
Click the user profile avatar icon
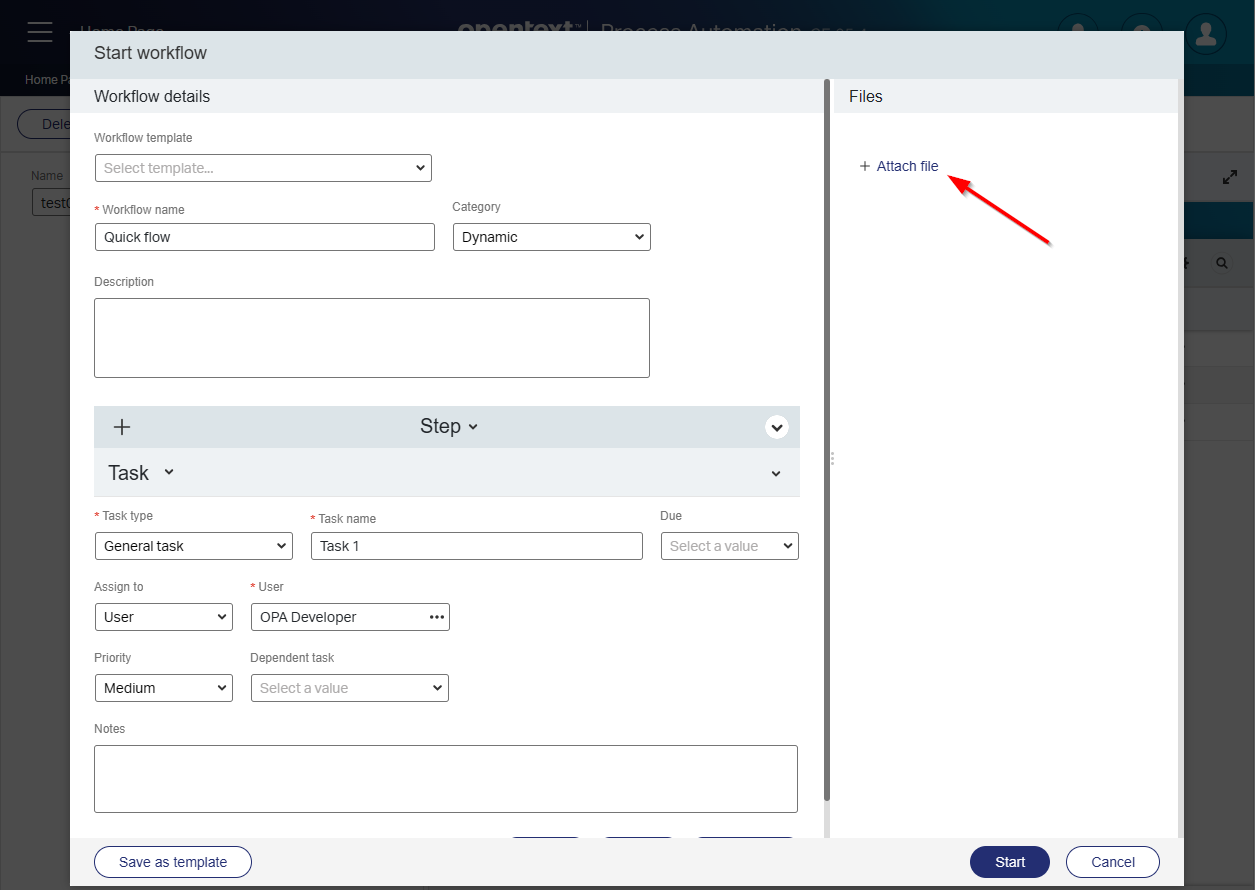(1206, 33)
